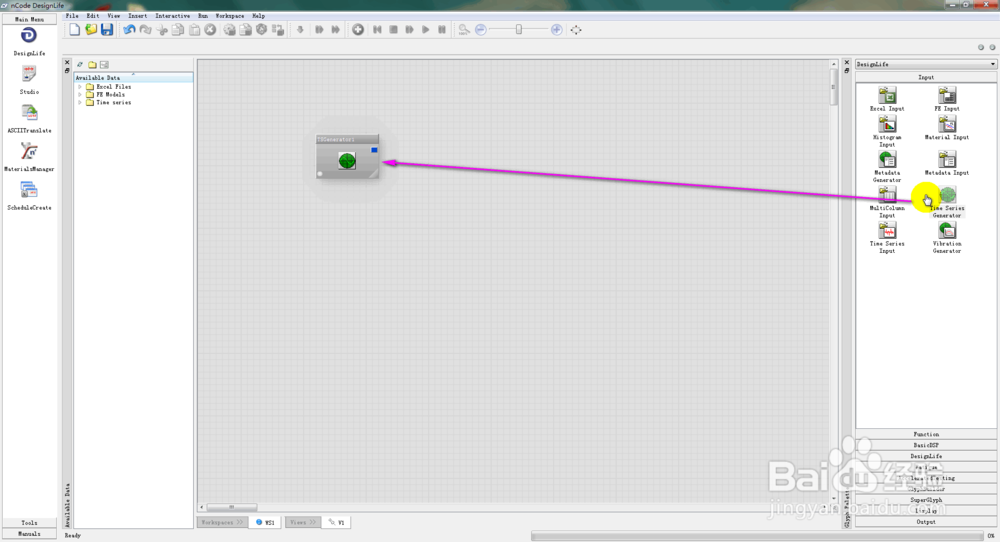Select the Material Input glyph

point(947,128)
